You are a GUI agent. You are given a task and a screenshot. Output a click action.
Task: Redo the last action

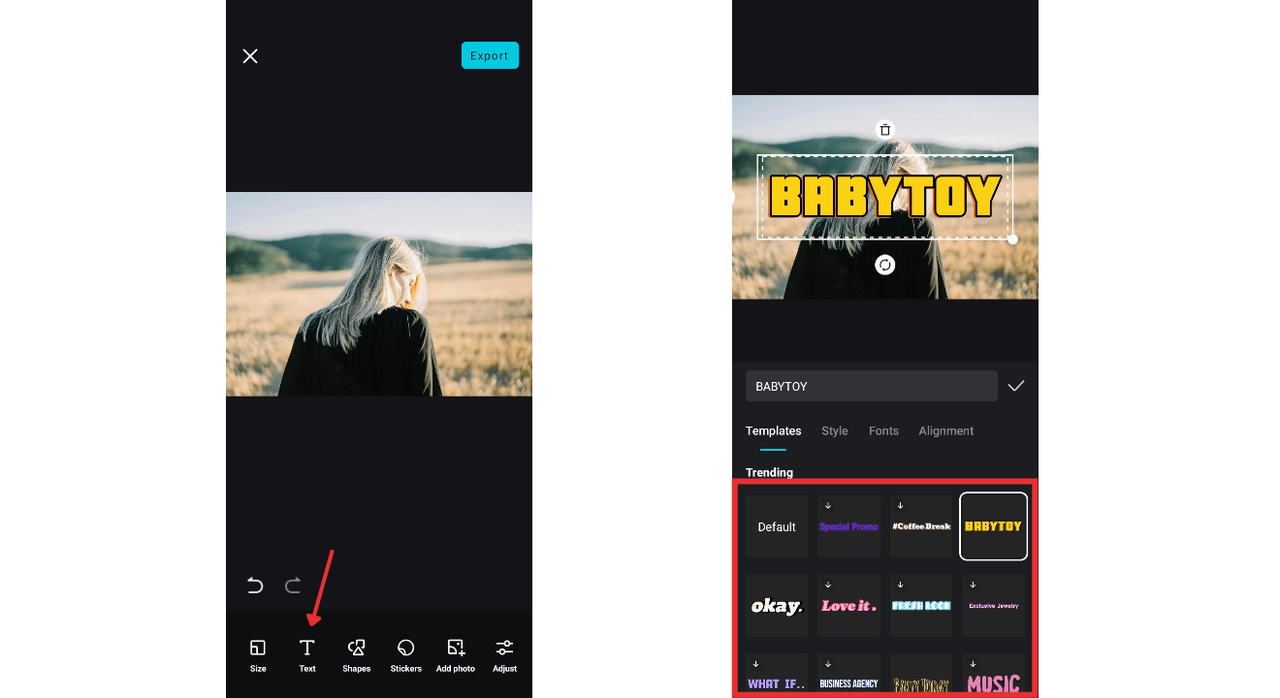point(293,585)
